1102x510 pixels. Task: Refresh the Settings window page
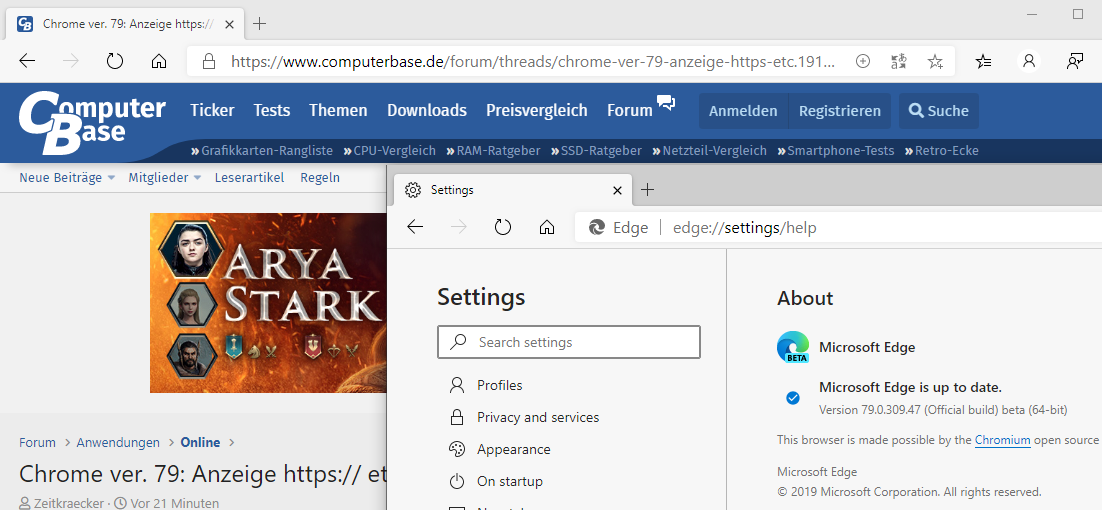coord(503,227)
